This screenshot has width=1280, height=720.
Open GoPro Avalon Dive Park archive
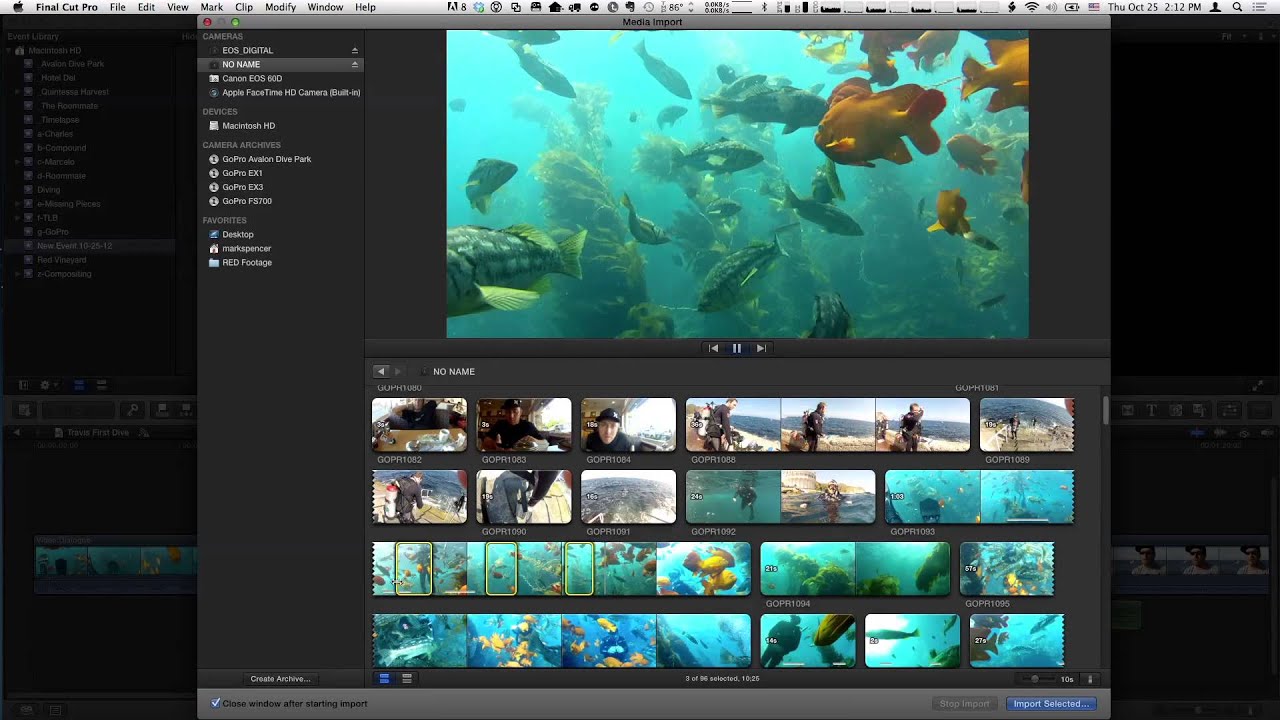266,159
